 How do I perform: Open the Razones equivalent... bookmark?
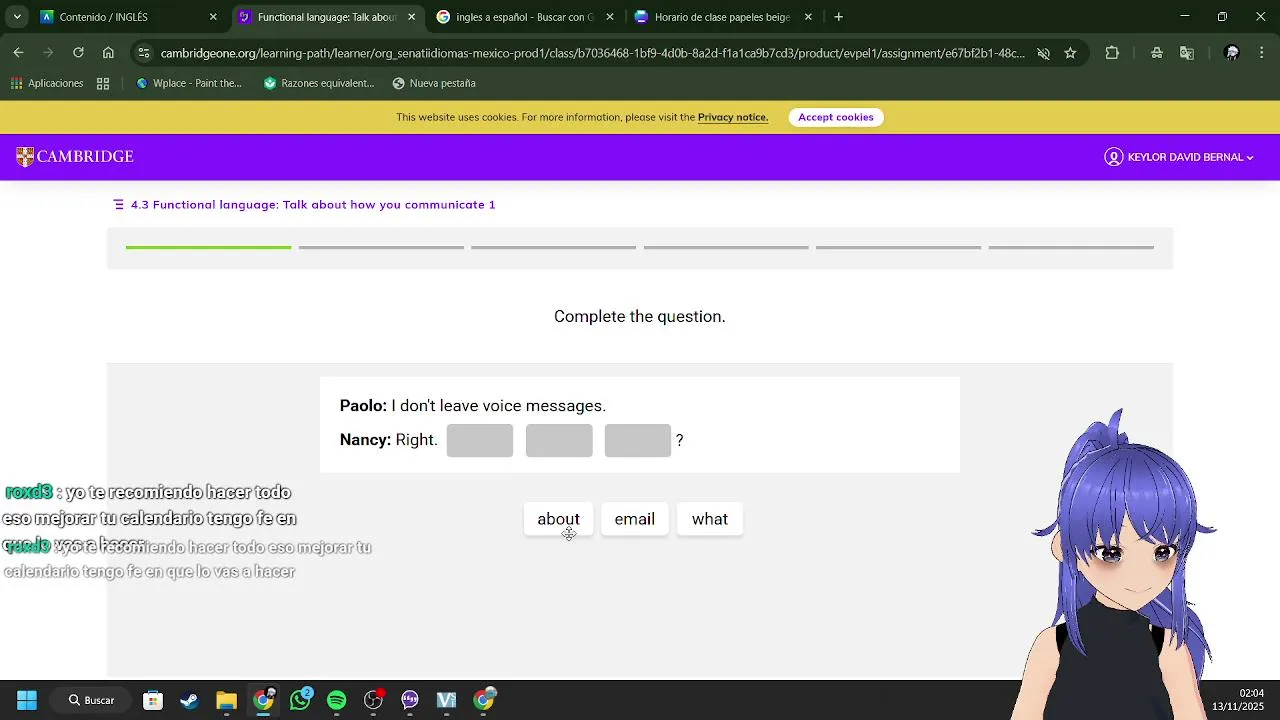(319, 83)
